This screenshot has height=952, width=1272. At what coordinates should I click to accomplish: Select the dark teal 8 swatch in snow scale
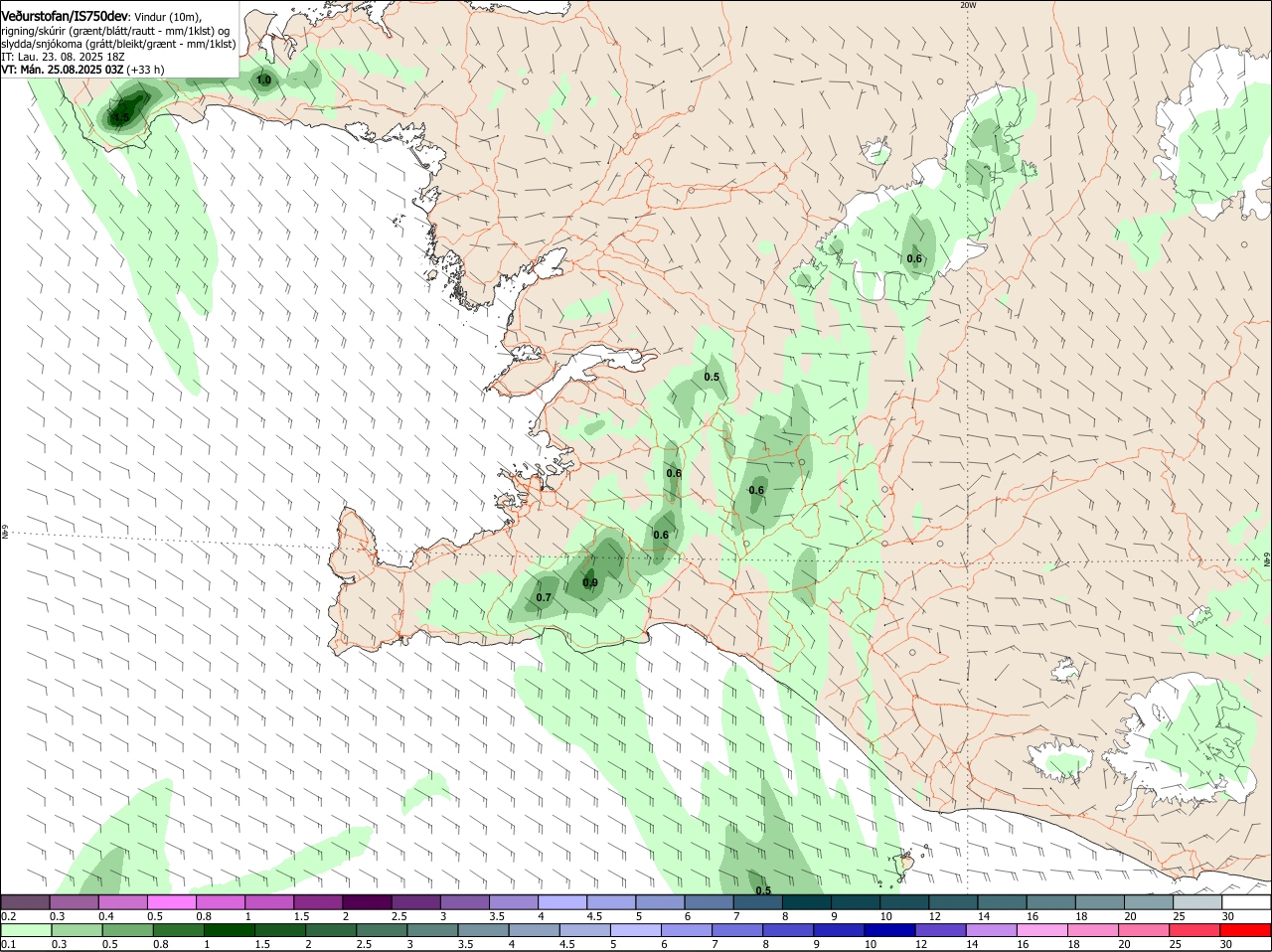(807, 901)
